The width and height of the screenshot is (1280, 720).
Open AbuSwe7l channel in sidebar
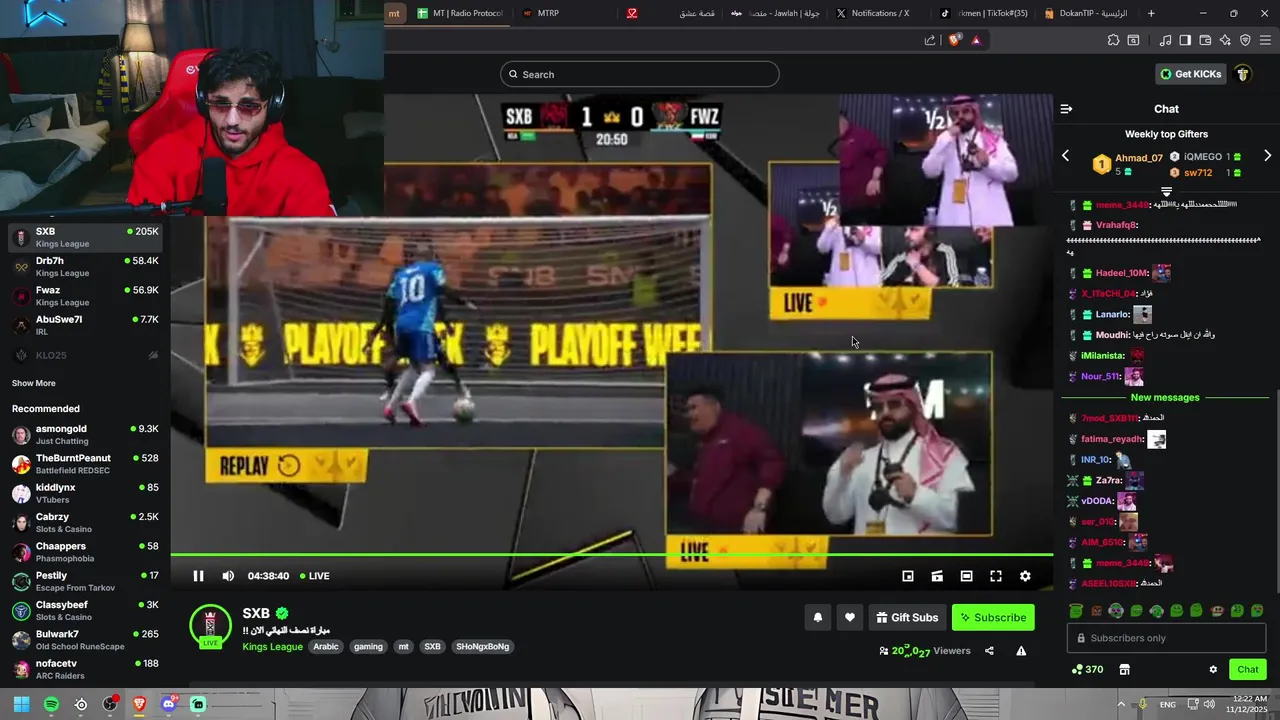[x=85, y=325]
